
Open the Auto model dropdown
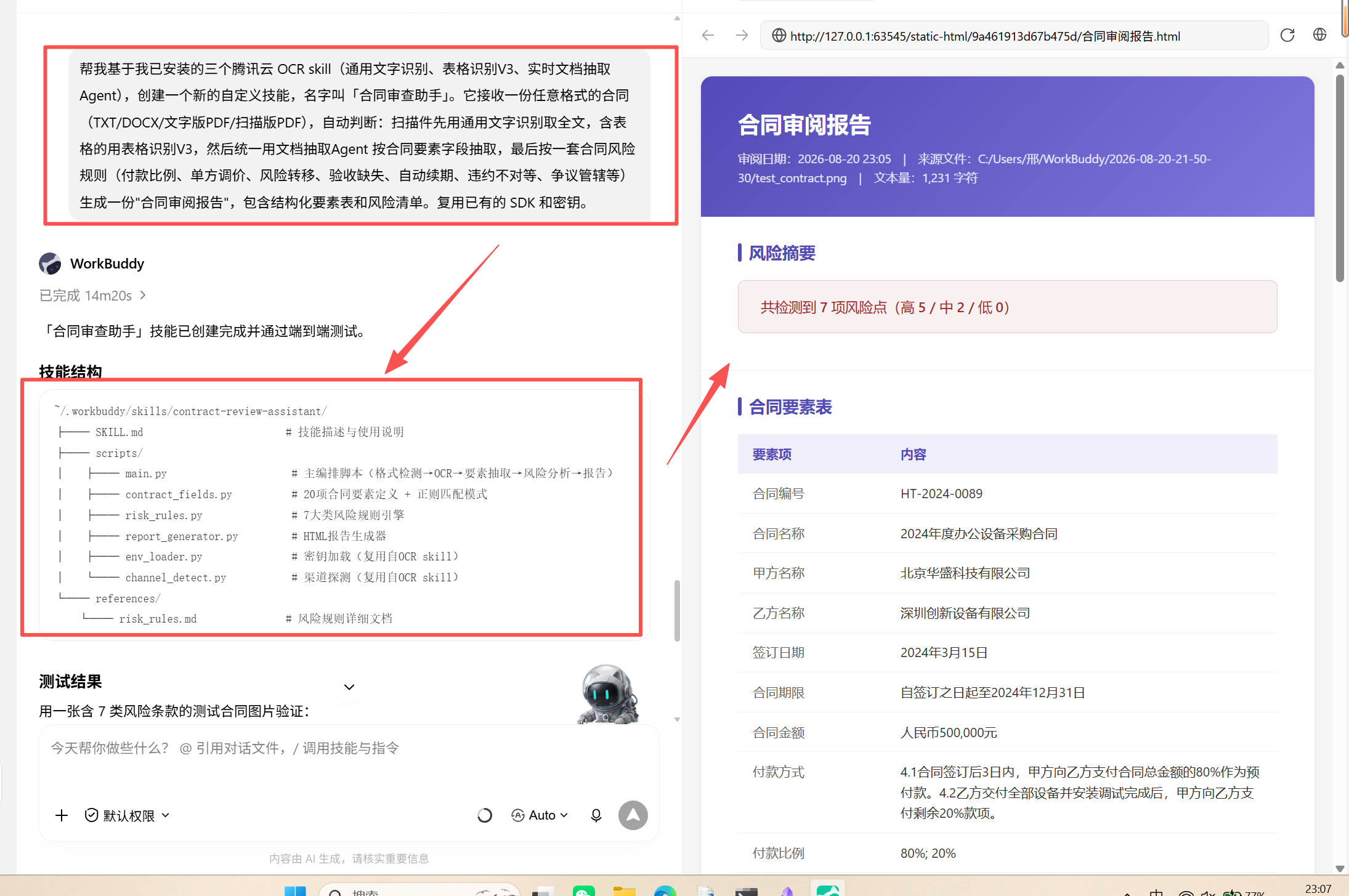coord(540,815)
